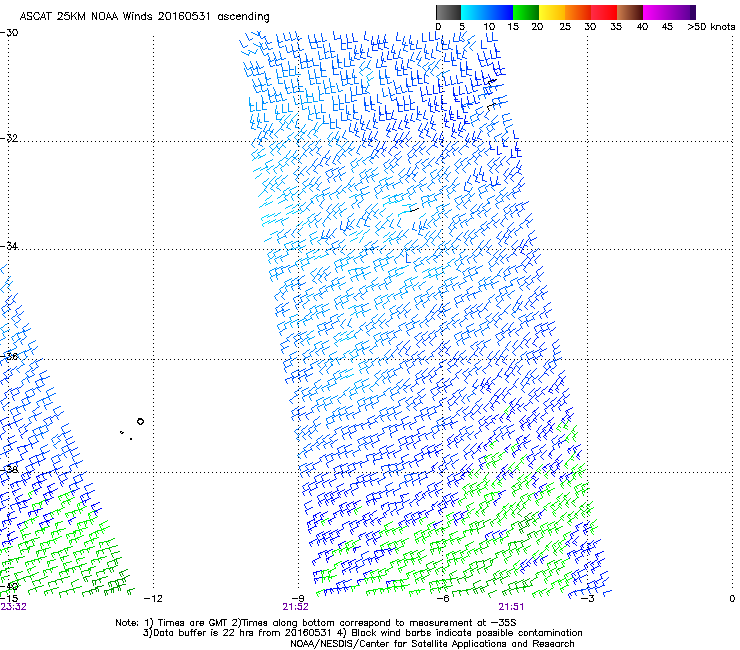The height and width of the screenshot is (650, 740).
Task: Click the legend value 25
Action: [x=565, y=27]
